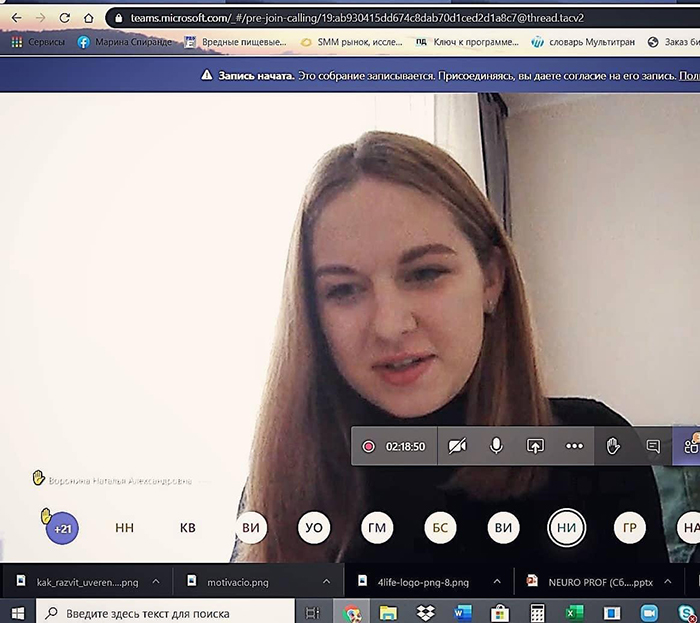
Task: Select participant avatar ГР
Action: (x=629, y=528)
